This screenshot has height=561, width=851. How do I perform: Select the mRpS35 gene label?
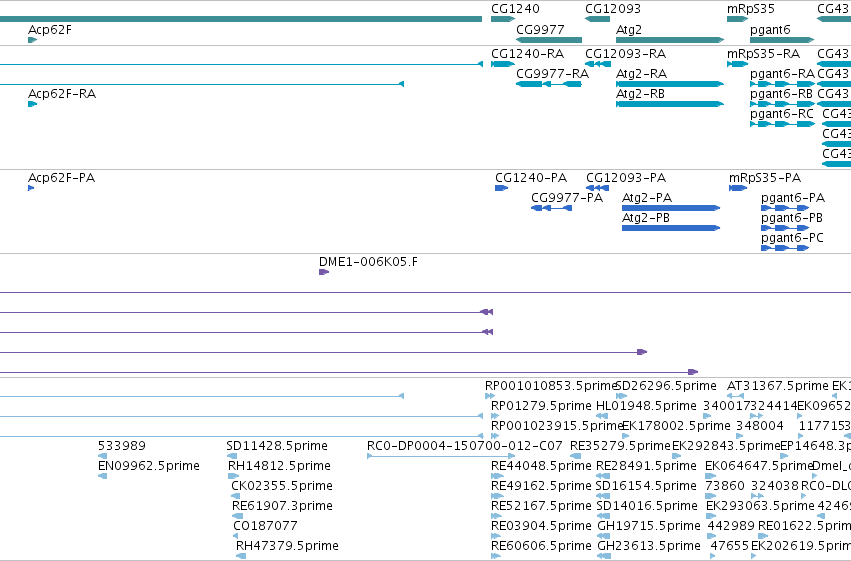click(x=751, y=9)
